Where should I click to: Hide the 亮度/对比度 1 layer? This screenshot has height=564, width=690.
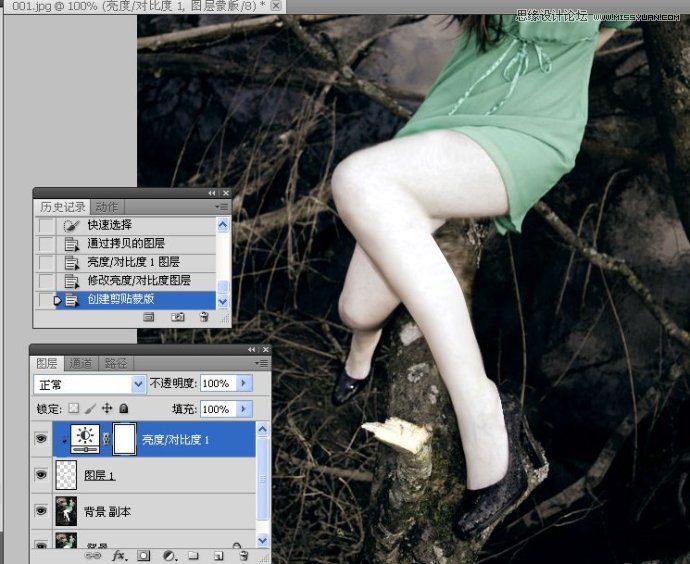click(x=41, y=439)
